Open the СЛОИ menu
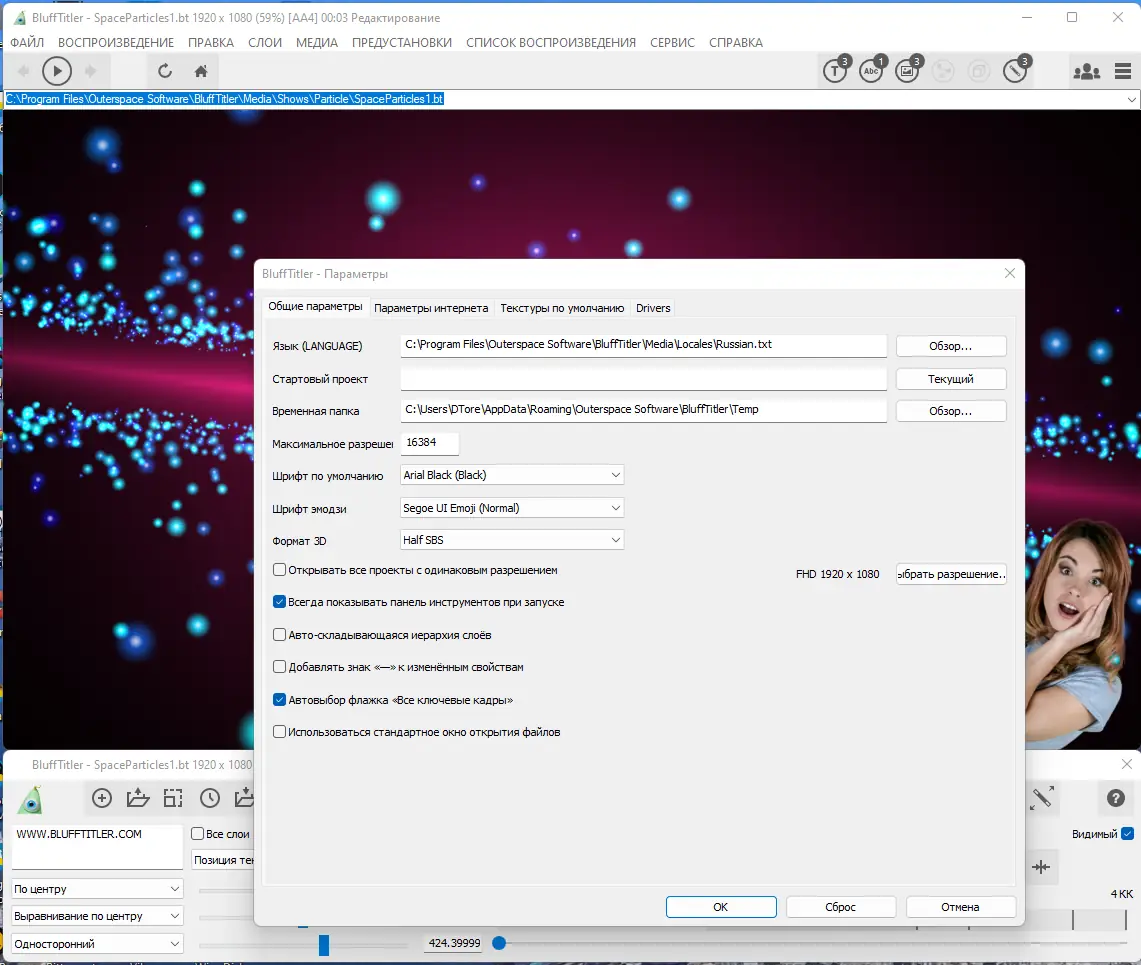The image size is (1141, 965). [x=265, y=43]
